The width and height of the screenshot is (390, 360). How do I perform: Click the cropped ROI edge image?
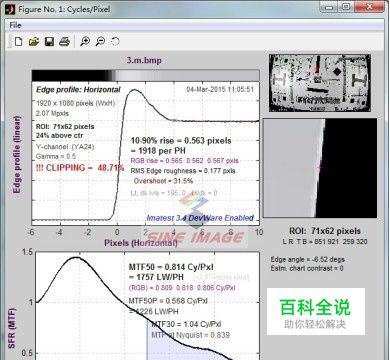click(x=320, y=168)
